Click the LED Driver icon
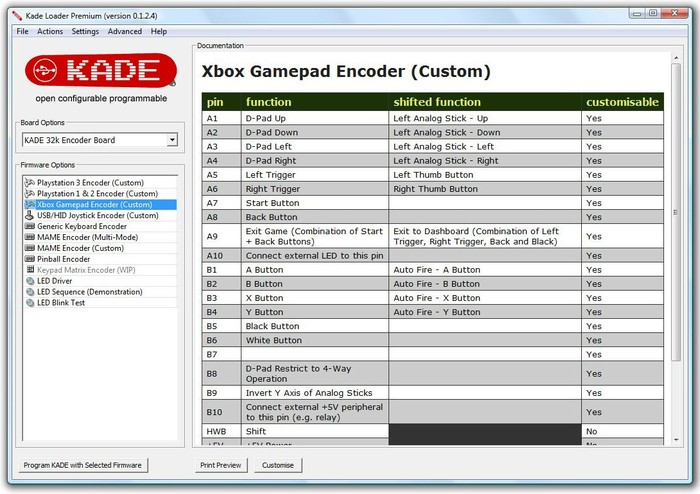 click(x=30, y=281)
